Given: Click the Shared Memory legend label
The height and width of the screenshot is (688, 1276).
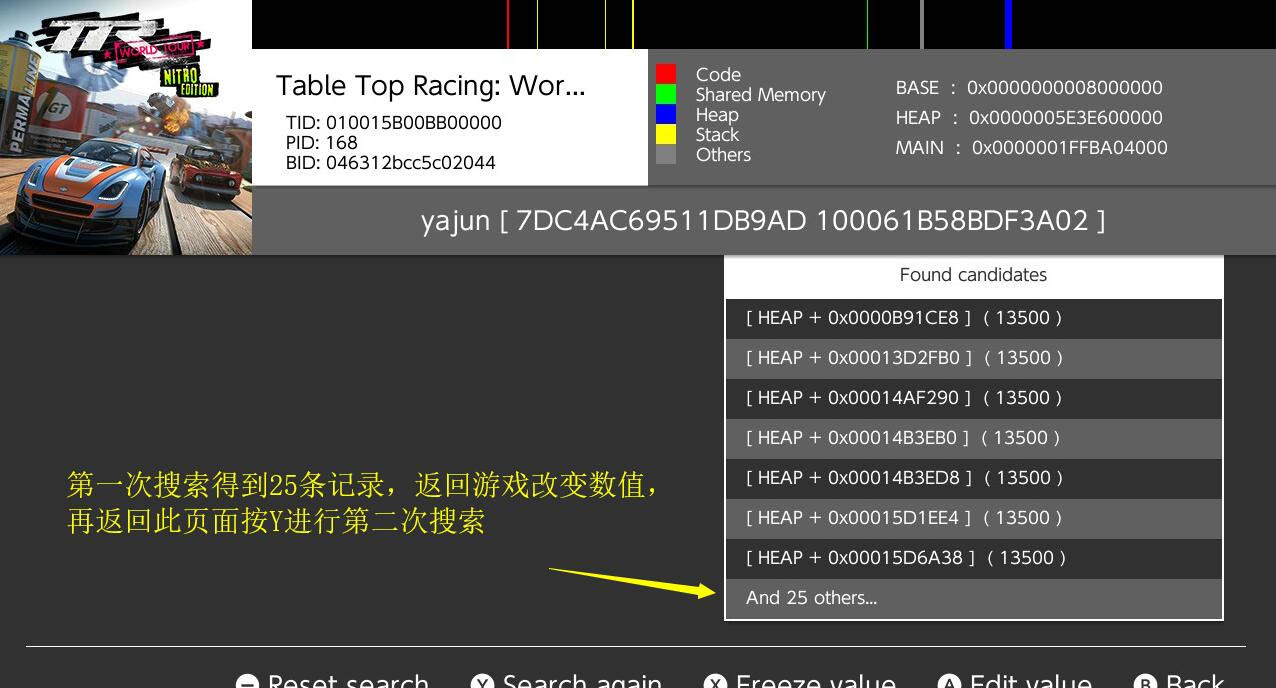Looking at the screenshot, I should (x=761, y=95).
